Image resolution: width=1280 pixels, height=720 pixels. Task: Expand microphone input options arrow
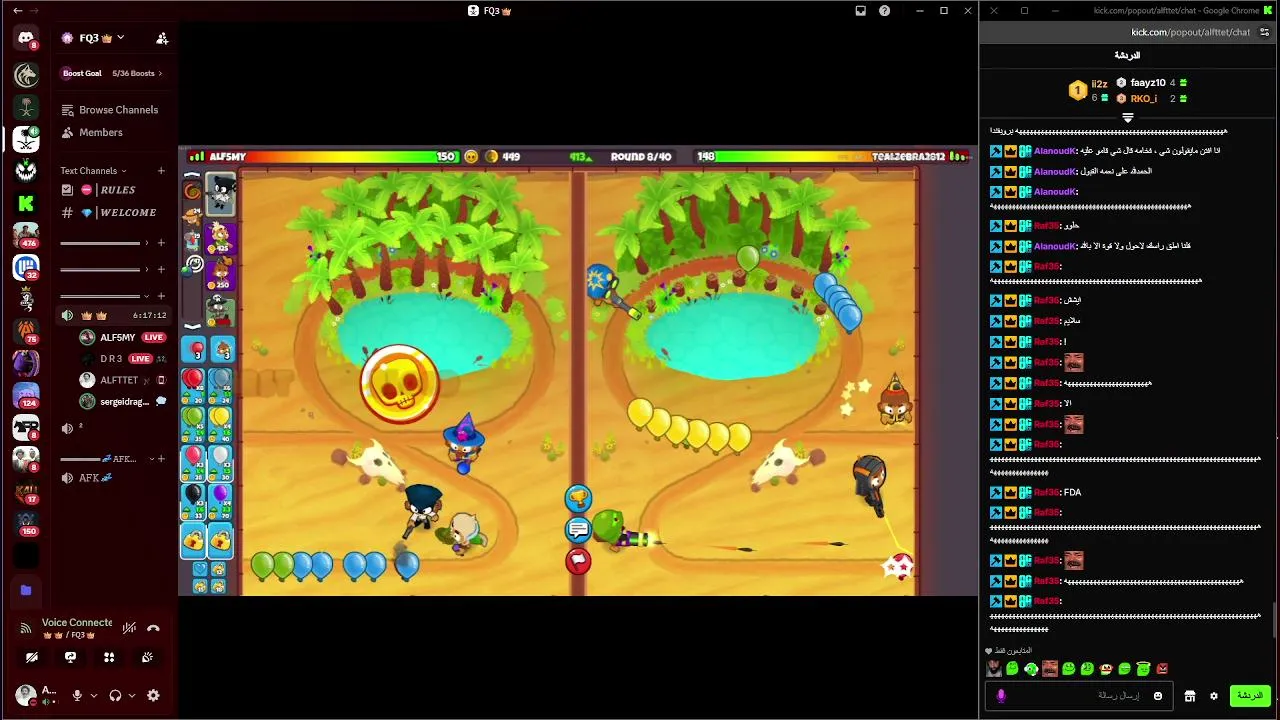pos(93,695)
